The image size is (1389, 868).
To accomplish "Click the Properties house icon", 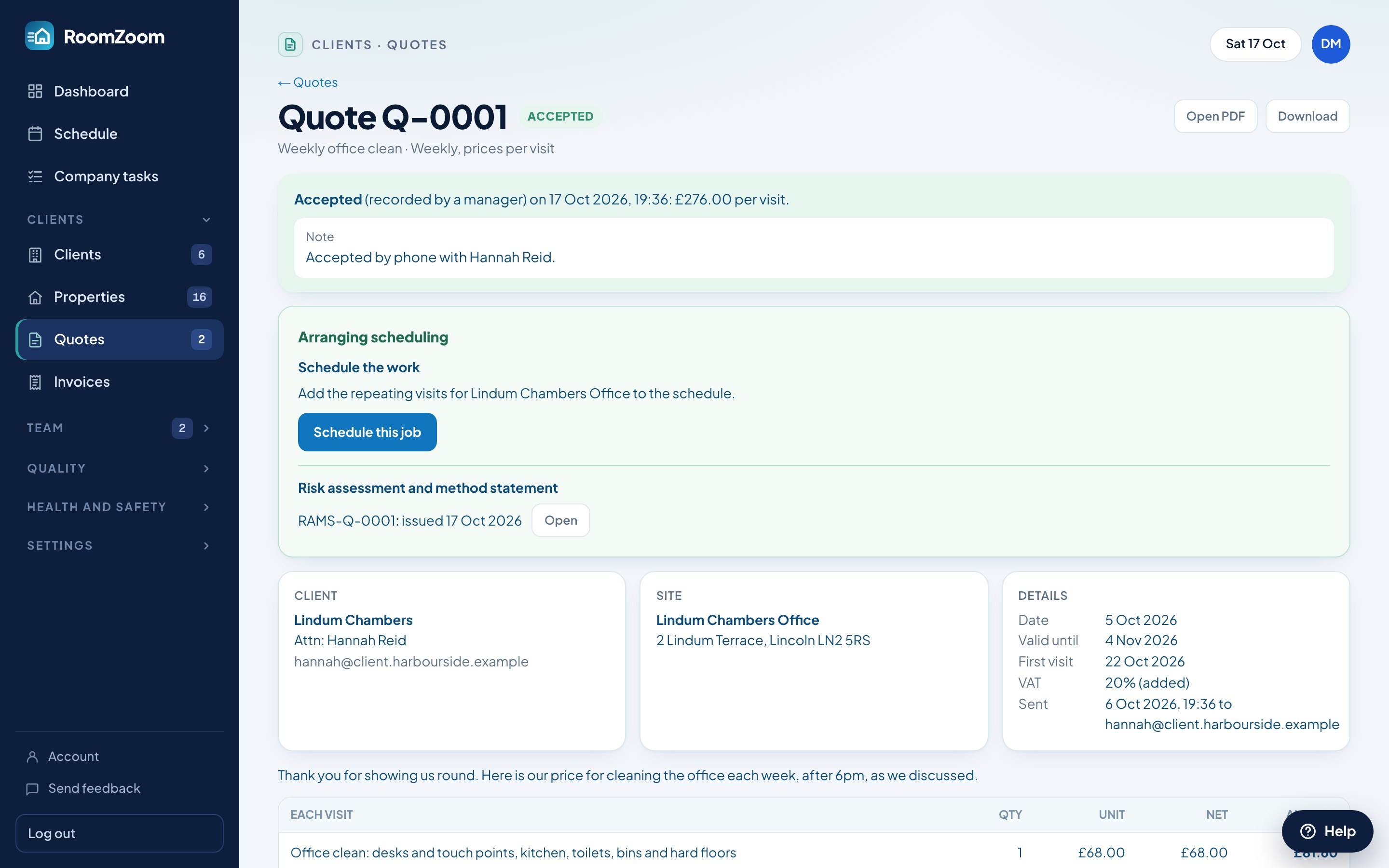I will 35,298.
